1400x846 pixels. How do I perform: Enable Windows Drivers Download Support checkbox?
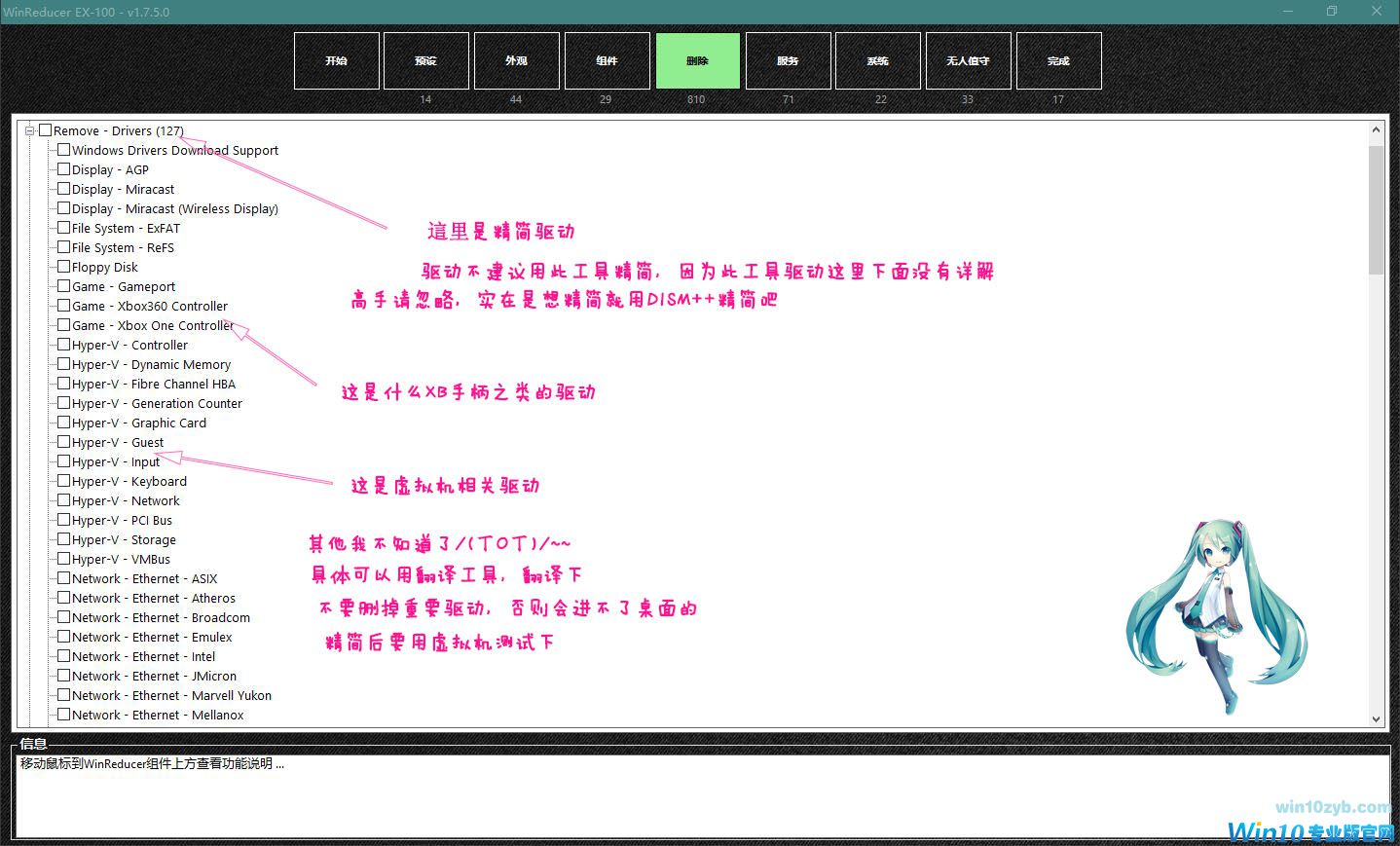63,150
